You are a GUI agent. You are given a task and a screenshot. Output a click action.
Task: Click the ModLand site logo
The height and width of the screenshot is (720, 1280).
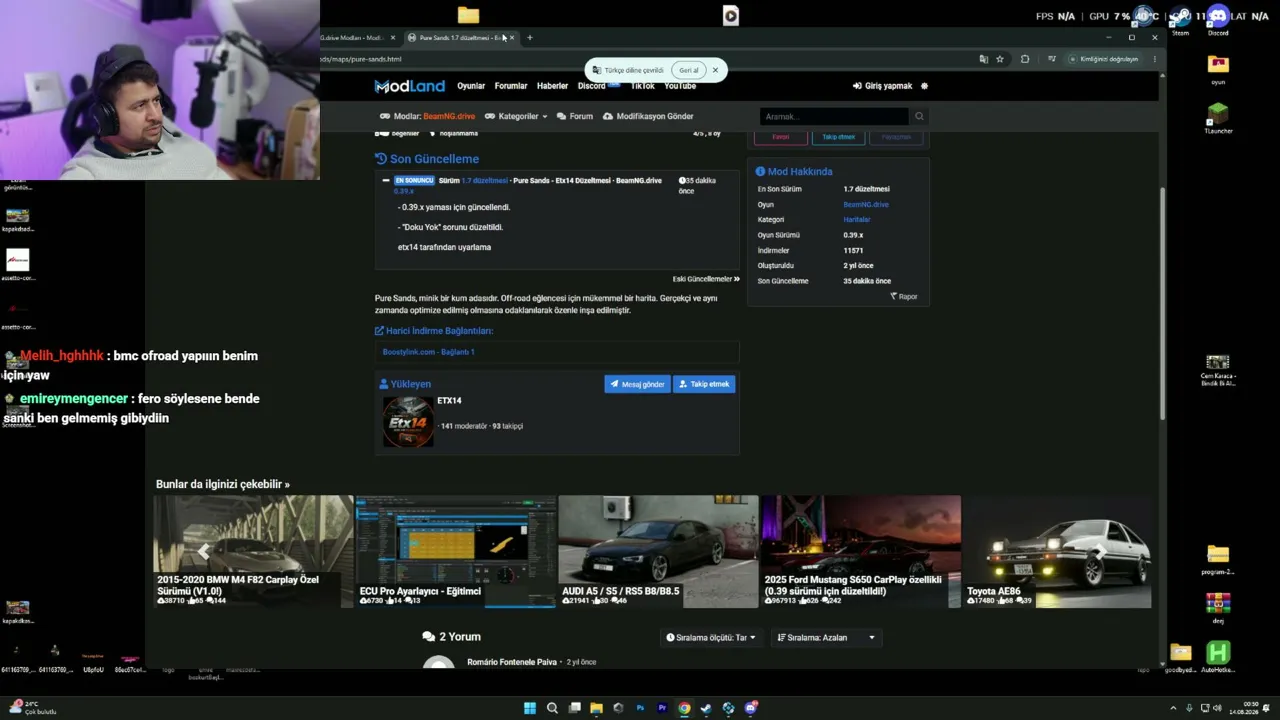[x=409, y=86]
